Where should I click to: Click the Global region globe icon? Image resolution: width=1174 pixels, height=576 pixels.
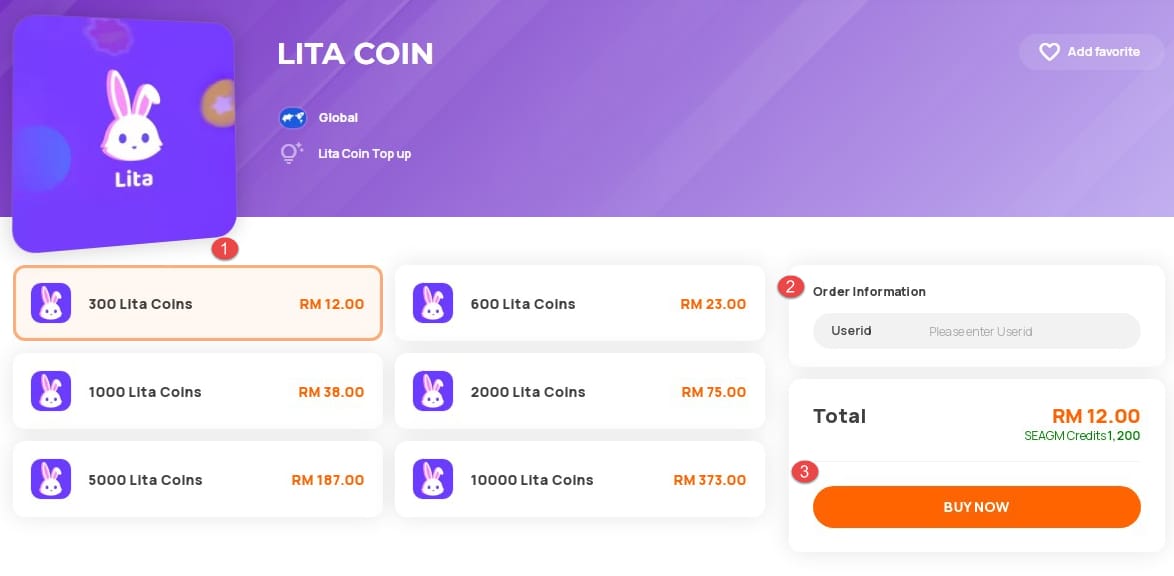292,117
